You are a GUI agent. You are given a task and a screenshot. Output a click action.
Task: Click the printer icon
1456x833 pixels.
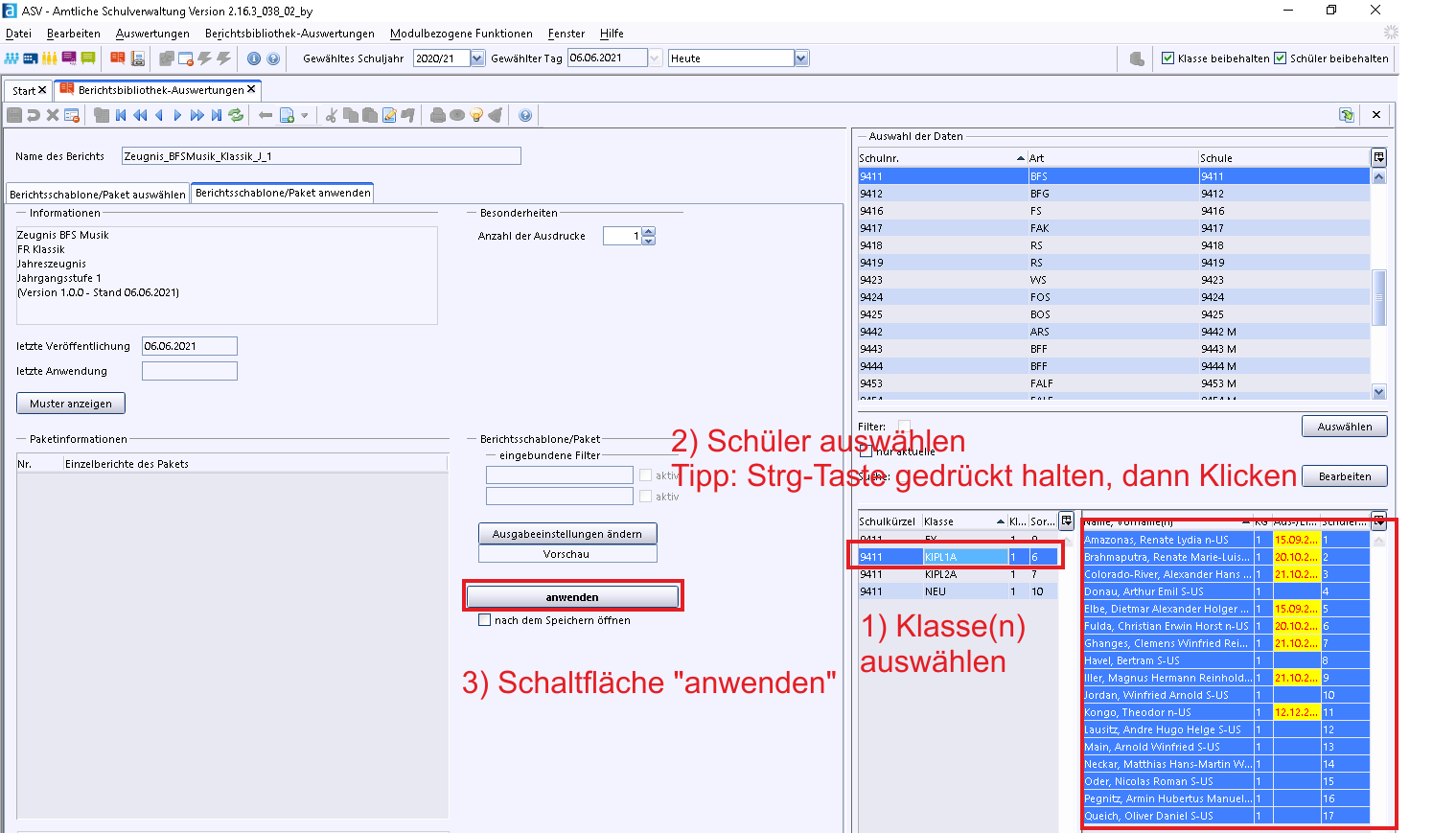[x=438, y=115]
